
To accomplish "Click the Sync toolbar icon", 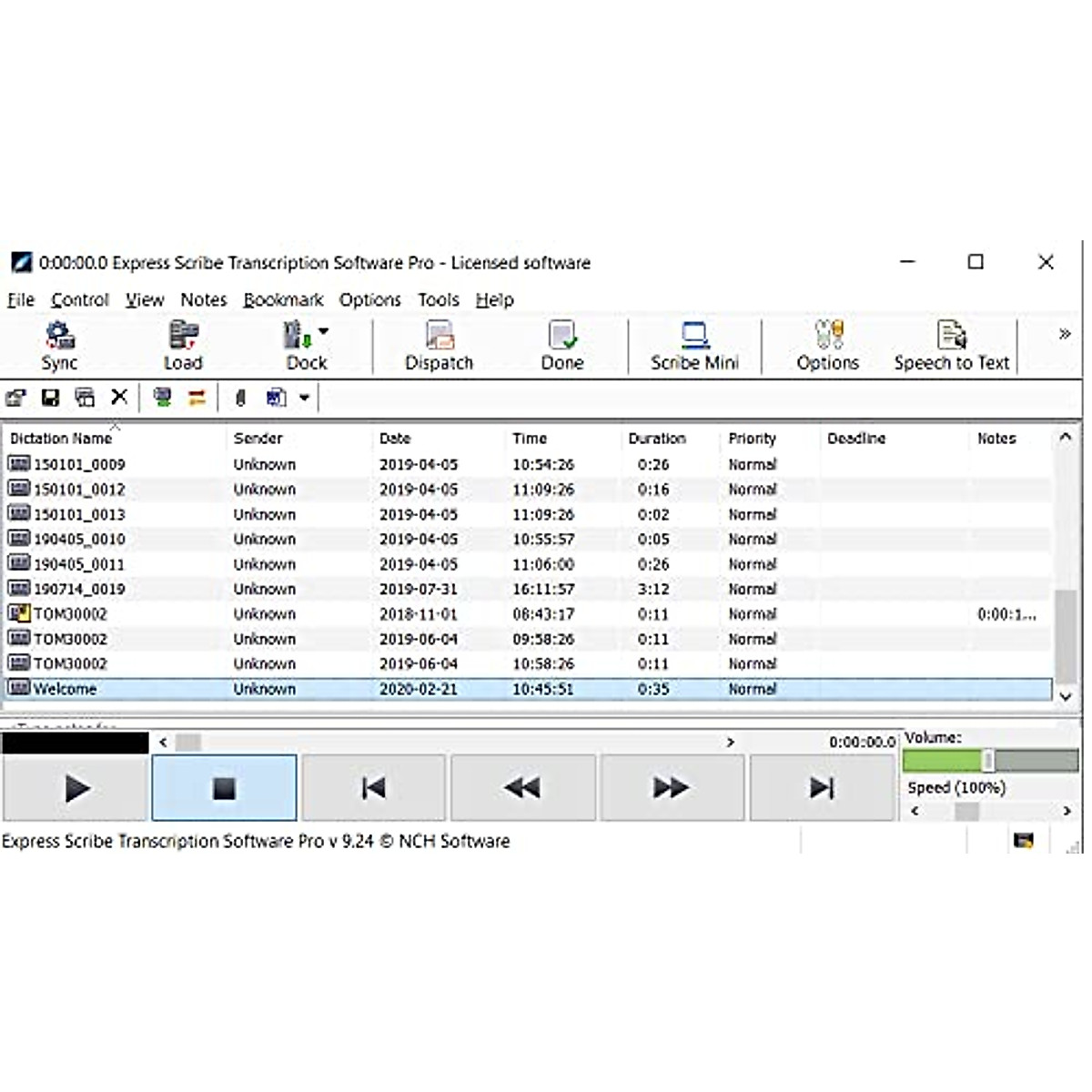I will tap(60, 346).
